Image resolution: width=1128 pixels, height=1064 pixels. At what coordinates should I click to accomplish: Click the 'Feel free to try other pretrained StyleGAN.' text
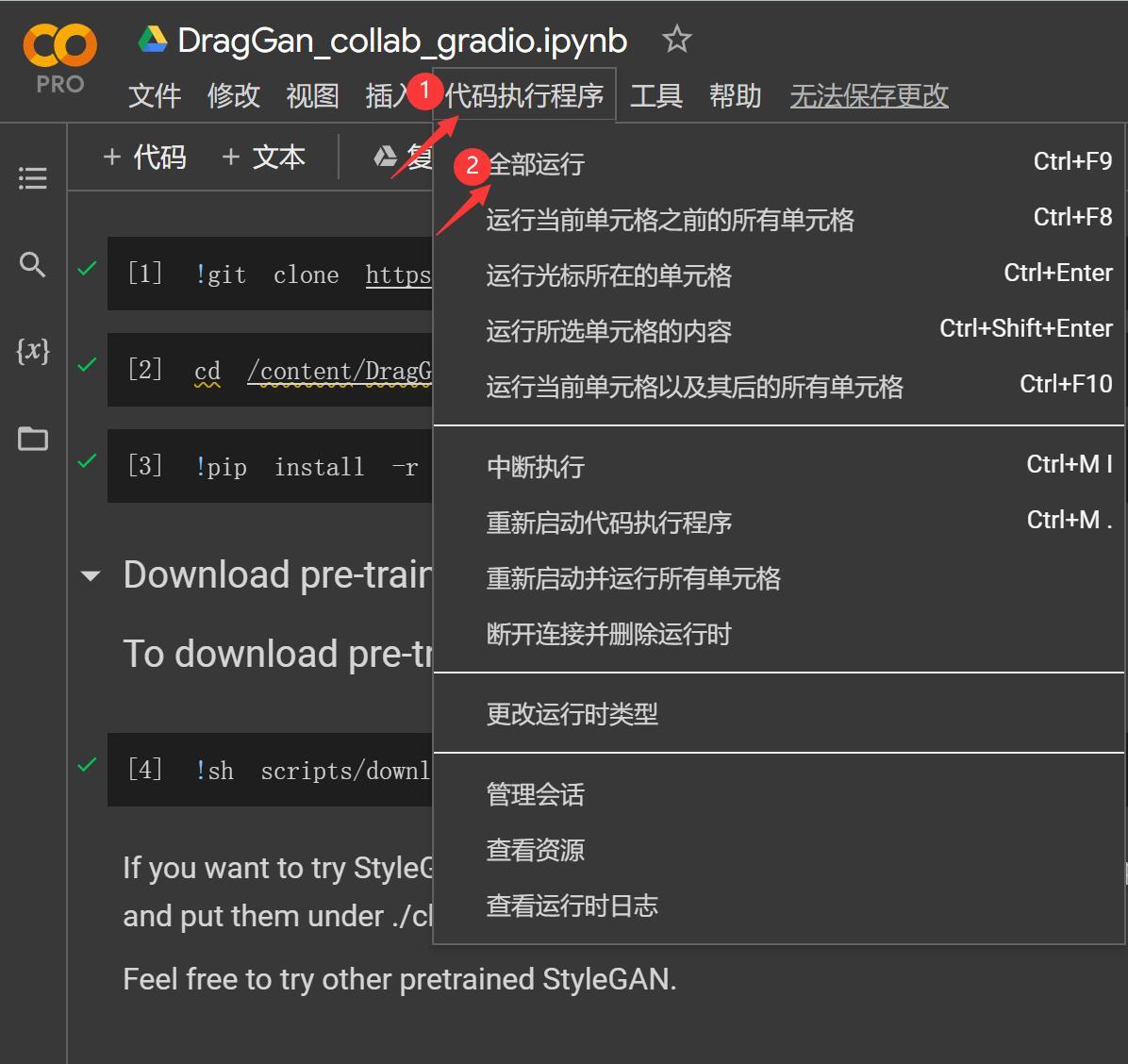click(399, 979)
